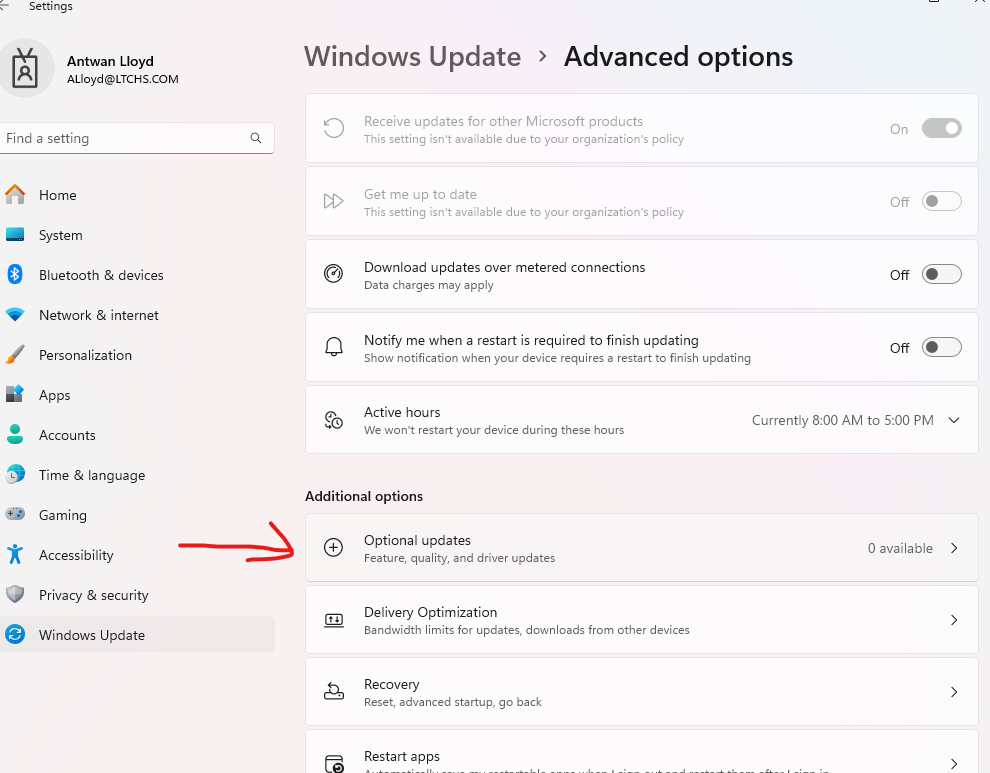Toggle the Get me up to date switch
The width and height of the screenshot is (990, 773).
point(941,201)
